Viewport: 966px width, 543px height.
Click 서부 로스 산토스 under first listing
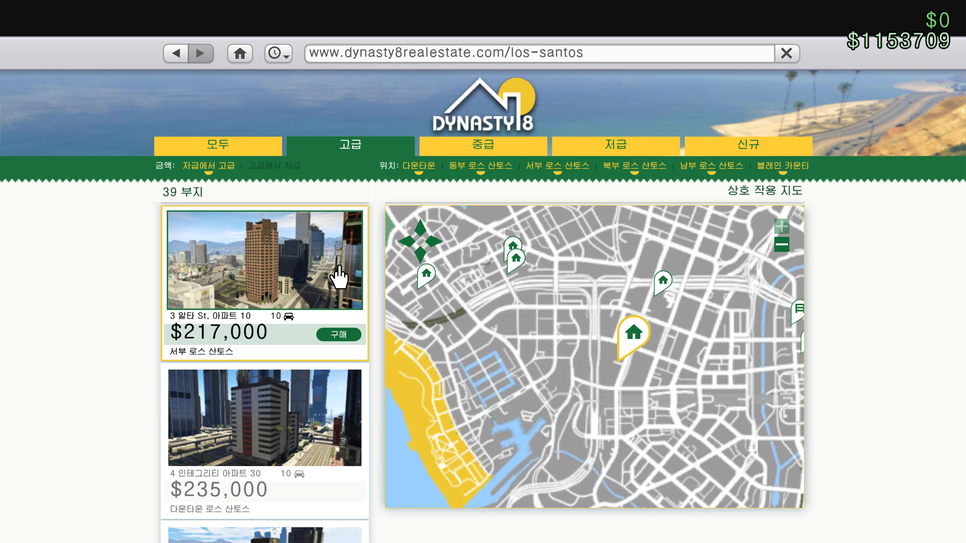tap(201, 352)
